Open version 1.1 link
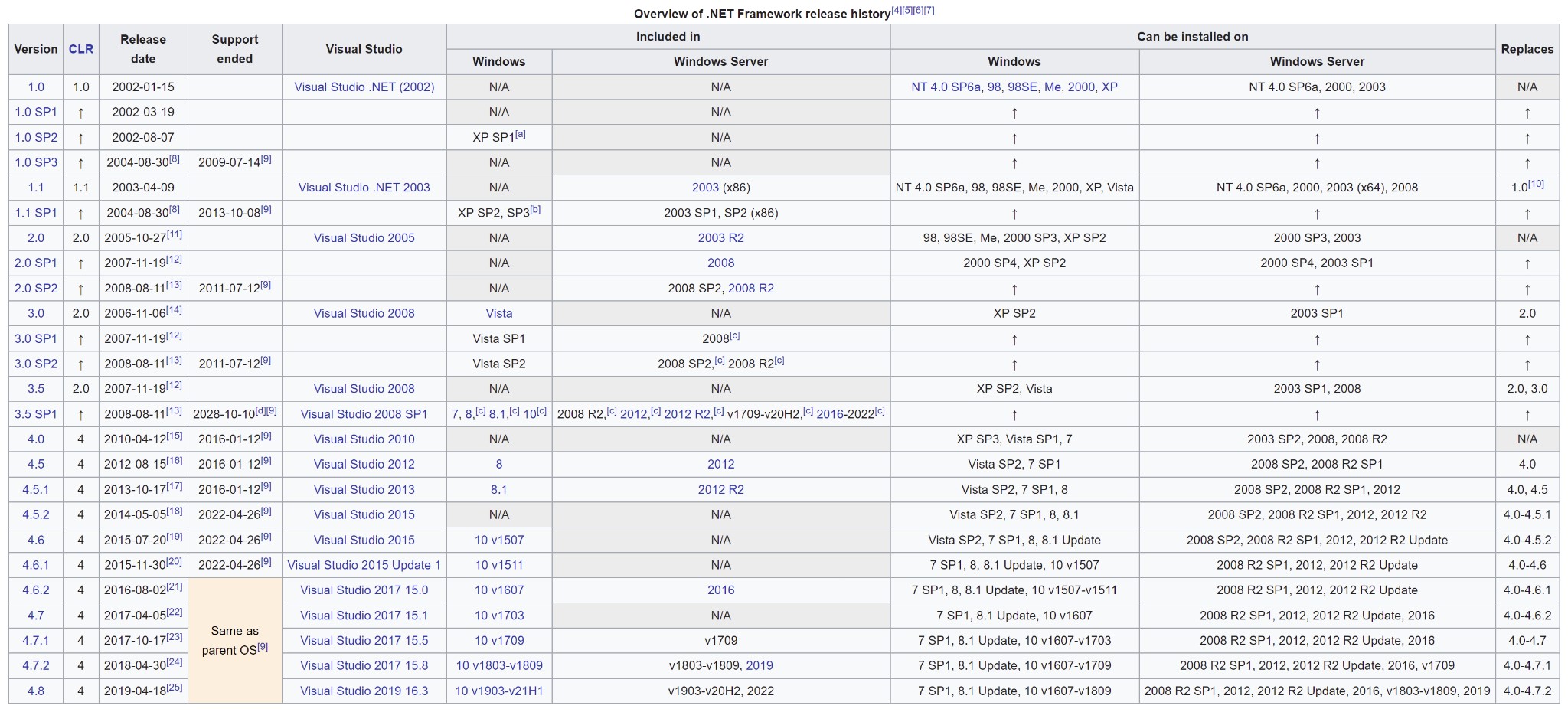Viewport: 1568px width, 712px height. (36, 188)
